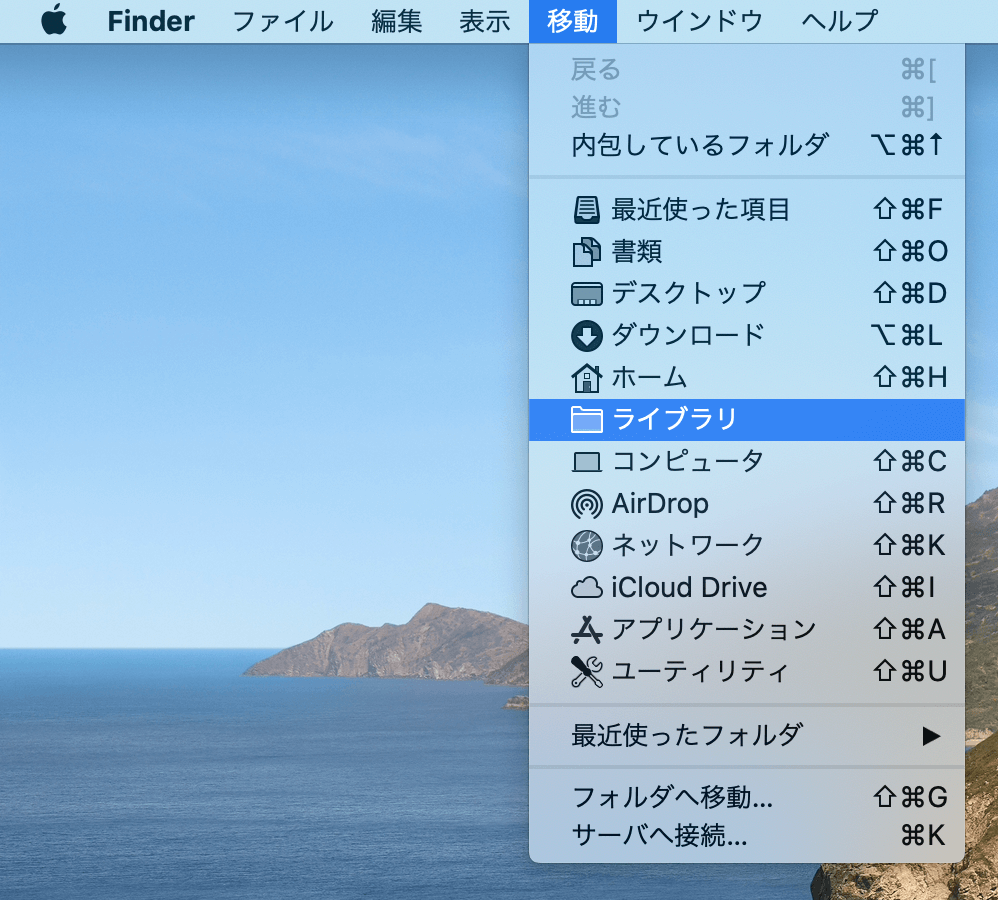This screenshot has width=998, height=900.
Task: Click the ホーム house icon
Action: coord(586,377)
